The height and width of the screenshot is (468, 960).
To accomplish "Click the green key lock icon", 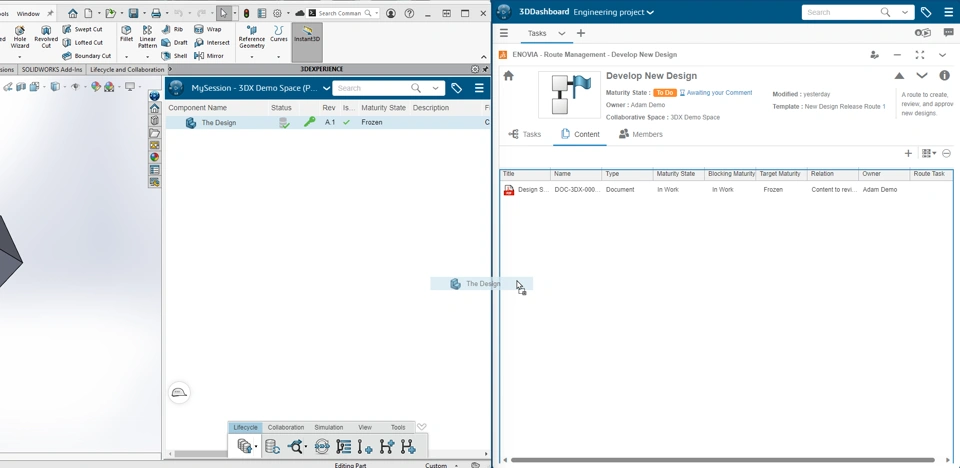I will 309,123.
